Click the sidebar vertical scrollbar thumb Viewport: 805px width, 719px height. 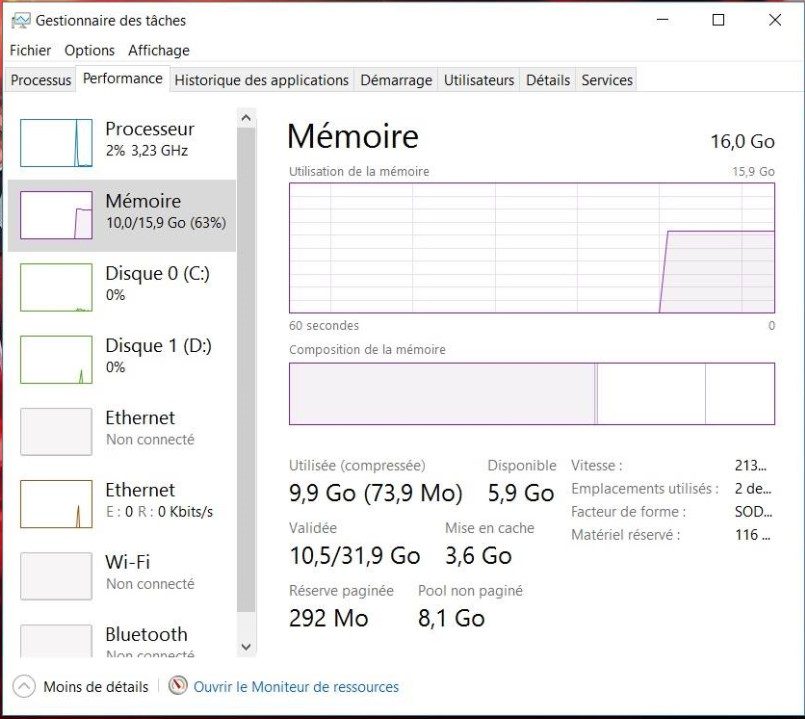click(x=246, y=370)
